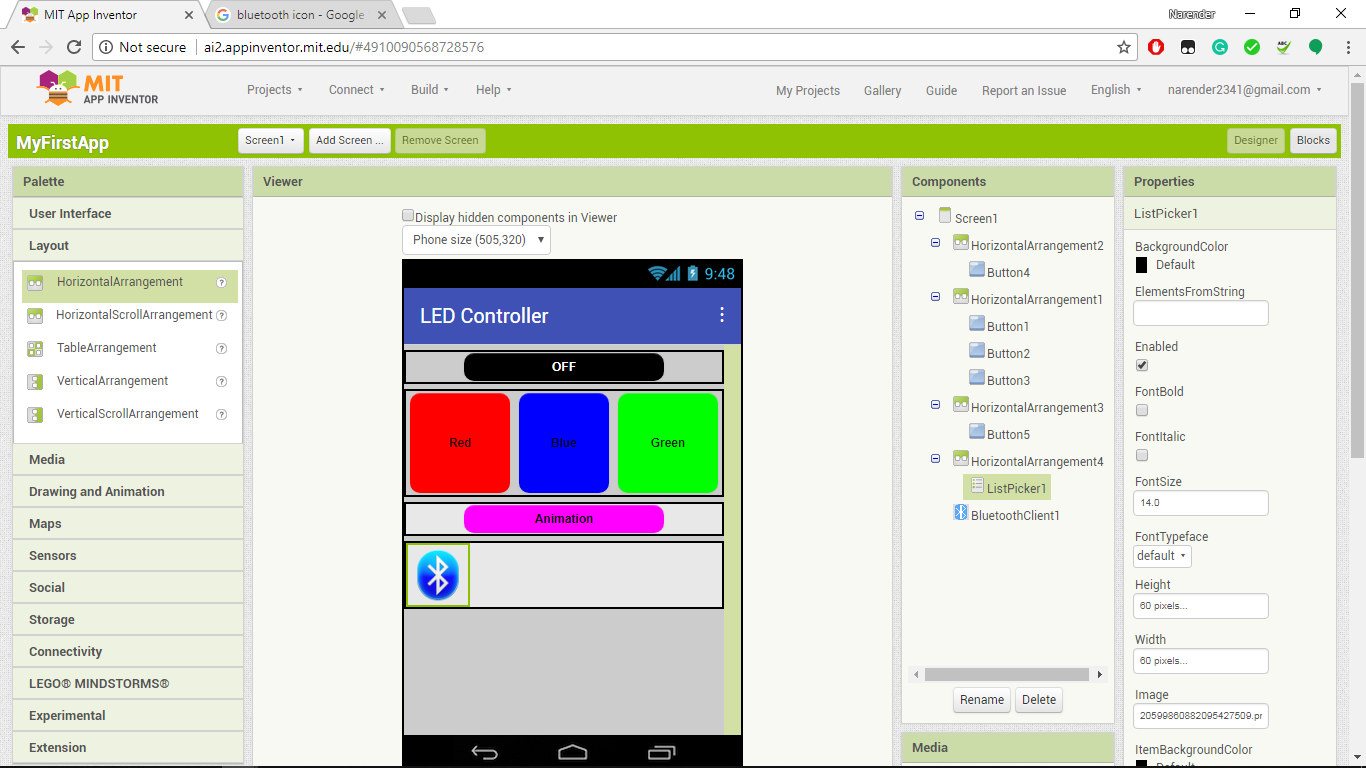Click the Components panel horizontal scrollbar
The width and height of the screenshot is (1366, 768).
pyautogui.click(x=1007, y=675)
